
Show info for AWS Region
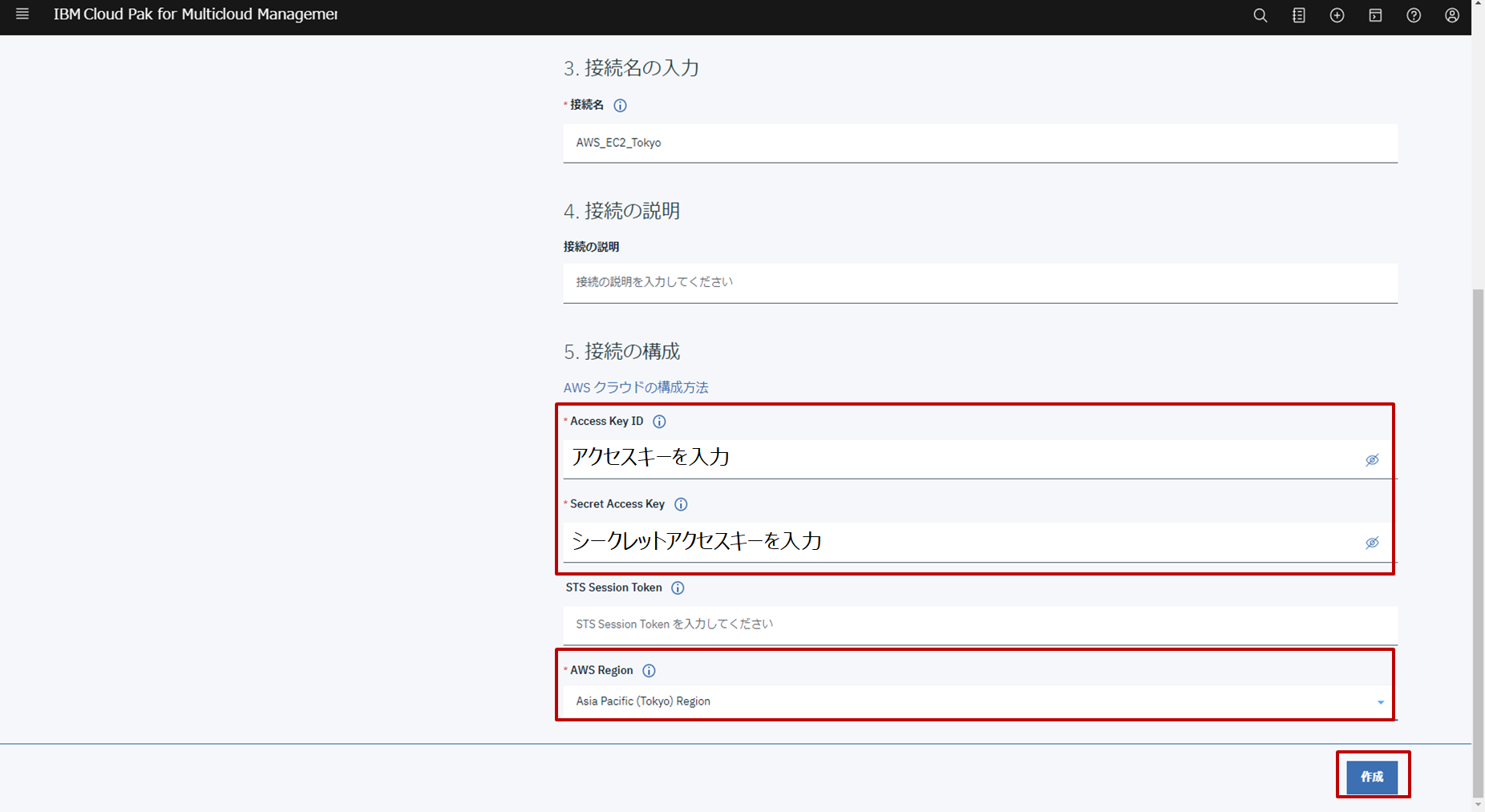(649, 671)
